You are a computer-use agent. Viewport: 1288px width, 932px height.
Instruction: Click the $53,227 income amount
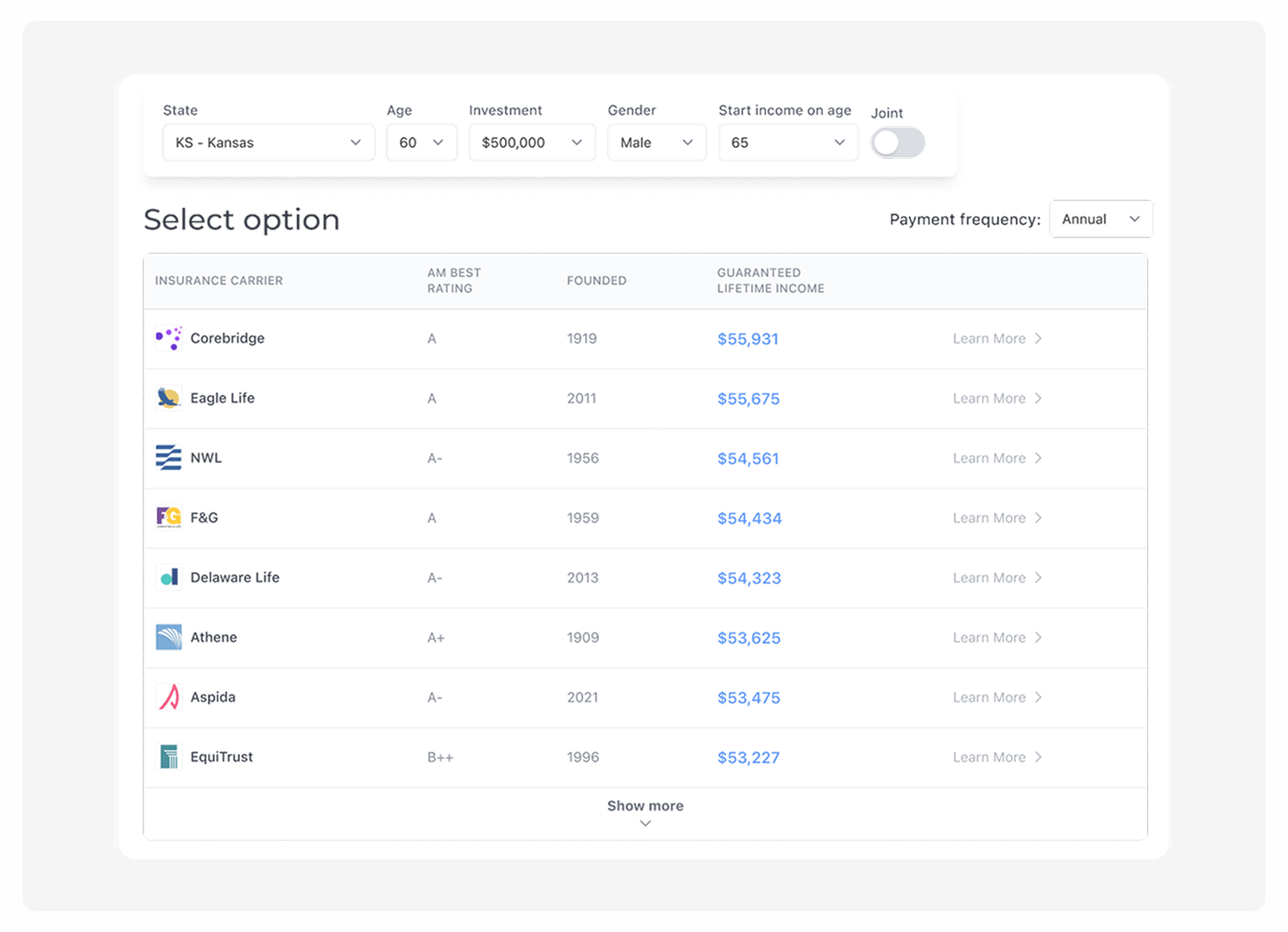[748, 758]
